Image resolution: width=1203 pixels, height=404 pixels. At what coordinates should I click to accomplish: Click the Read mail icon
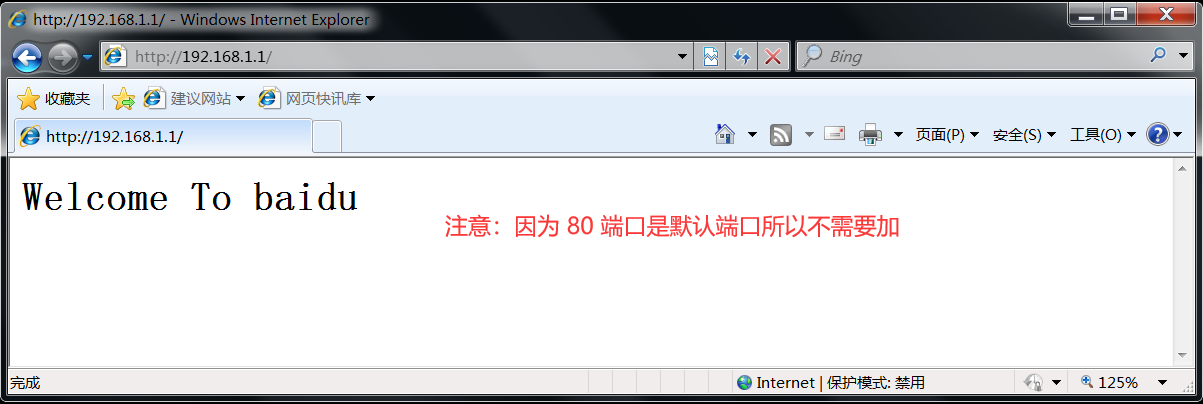835,134
